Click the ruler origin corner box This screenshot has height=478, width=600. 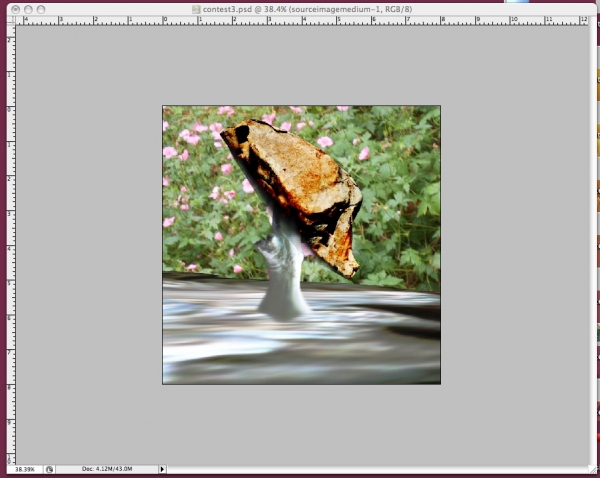tap(11, 21)
